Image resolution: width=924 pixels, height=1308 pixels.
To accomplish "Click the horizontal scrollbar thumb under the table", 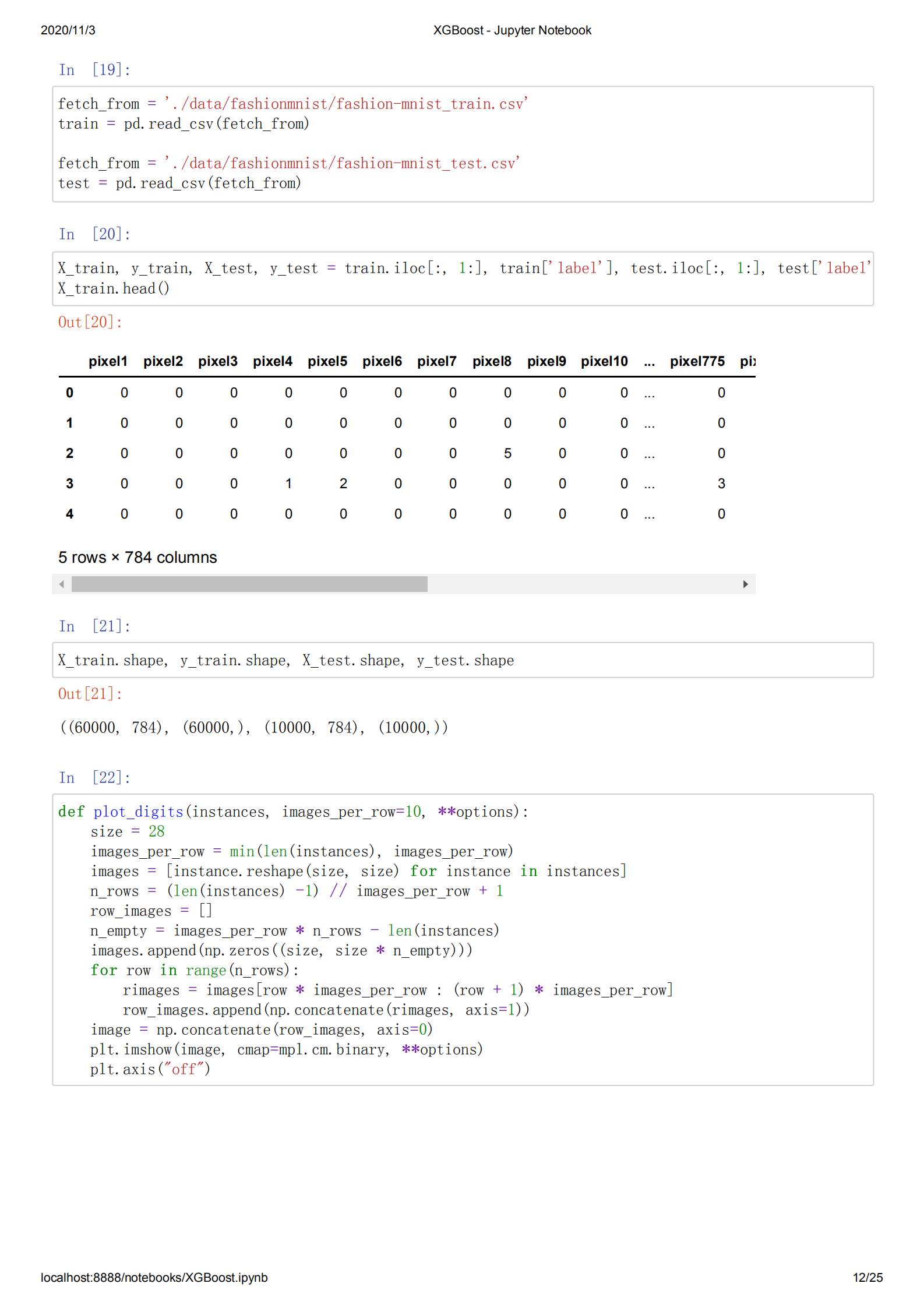I will (x=249, y=584).
